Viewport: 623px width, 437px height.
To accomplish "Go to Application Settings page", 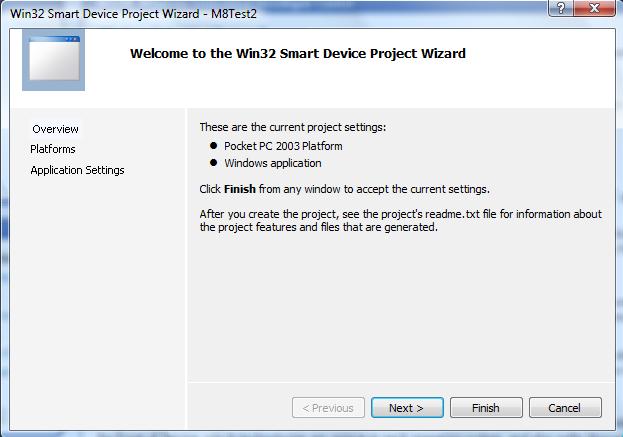I will click(77, 170).
